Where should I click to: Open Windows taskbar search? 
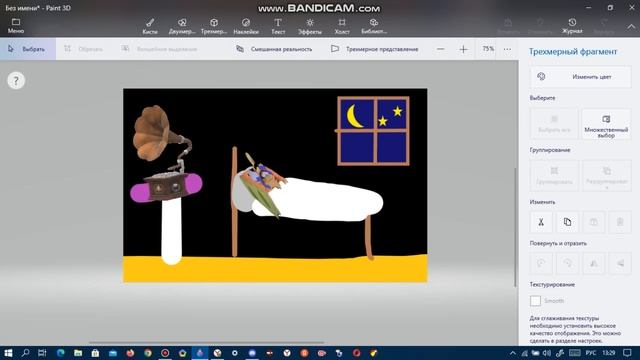pos(25,353)
